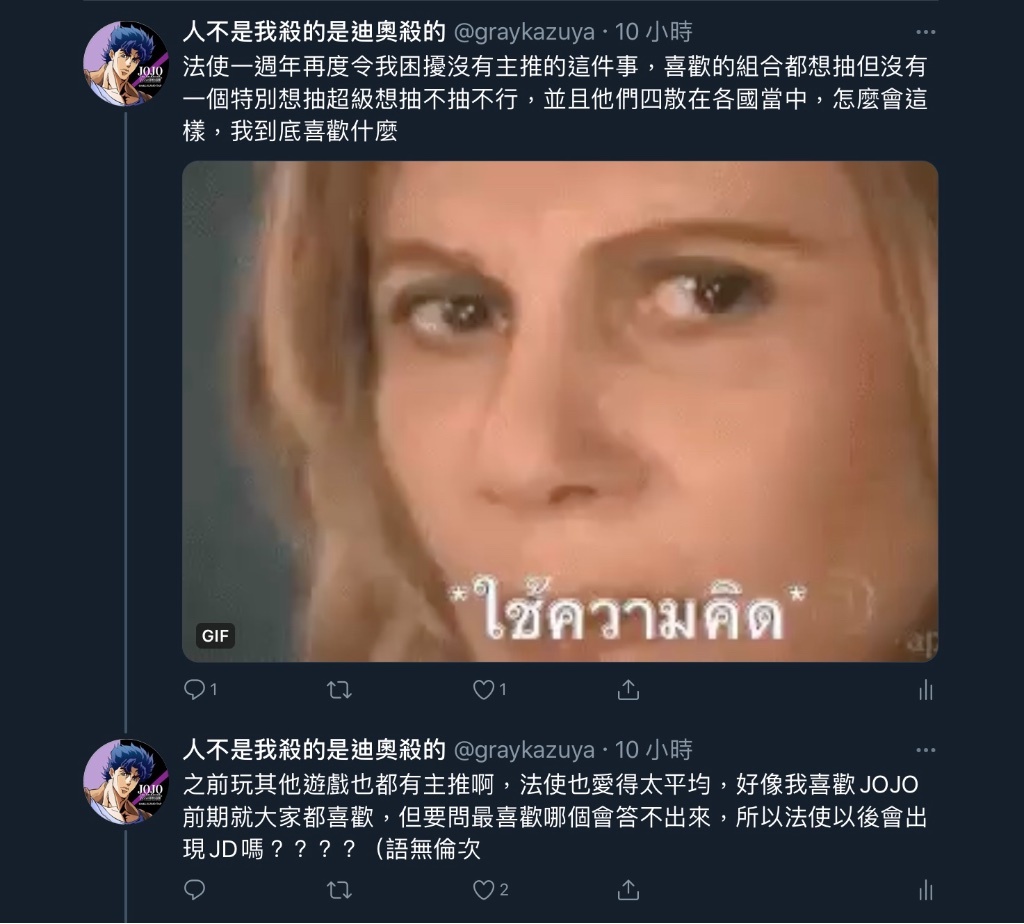This screenshot has width=1024, height=924.
Task: Open the first tweet's display name 人不是我殺的是迪奧殺的
Action: pos(314,31)
